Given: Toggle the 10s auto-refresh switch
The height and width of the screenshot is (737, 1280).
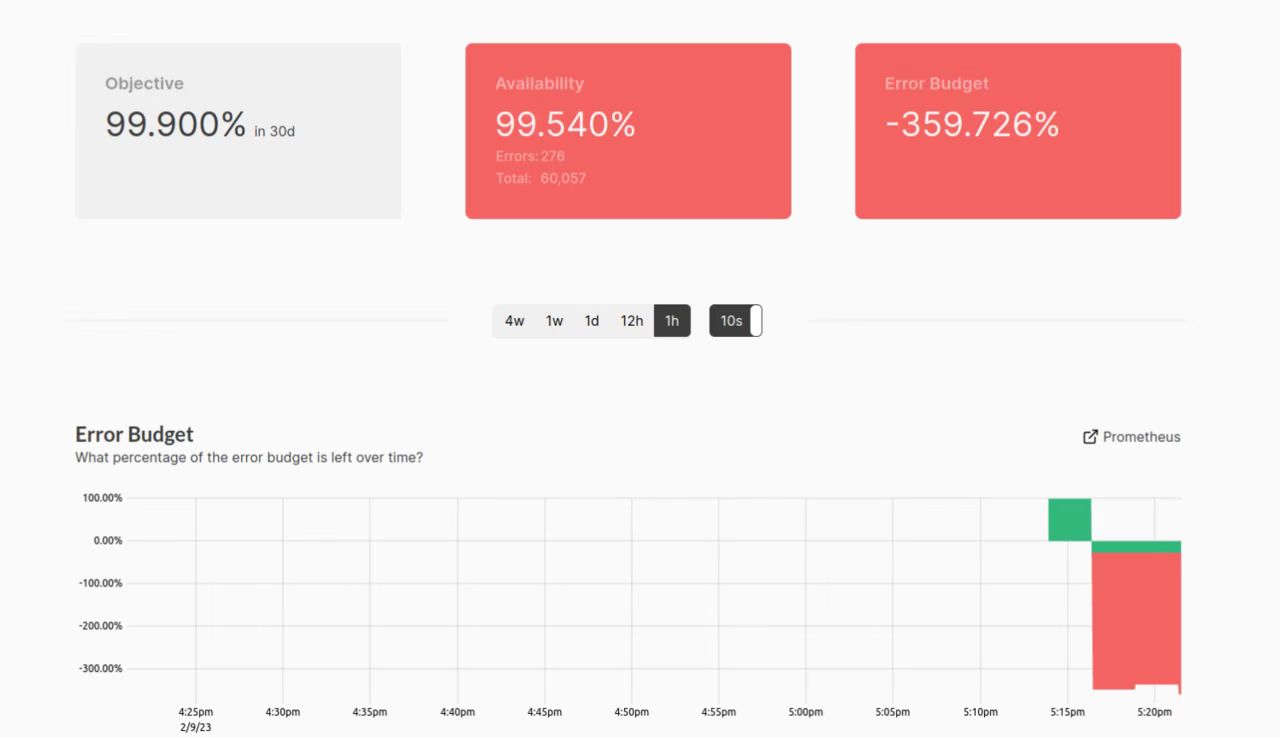Looking at the screenshot, I should (x=736, y=321).
